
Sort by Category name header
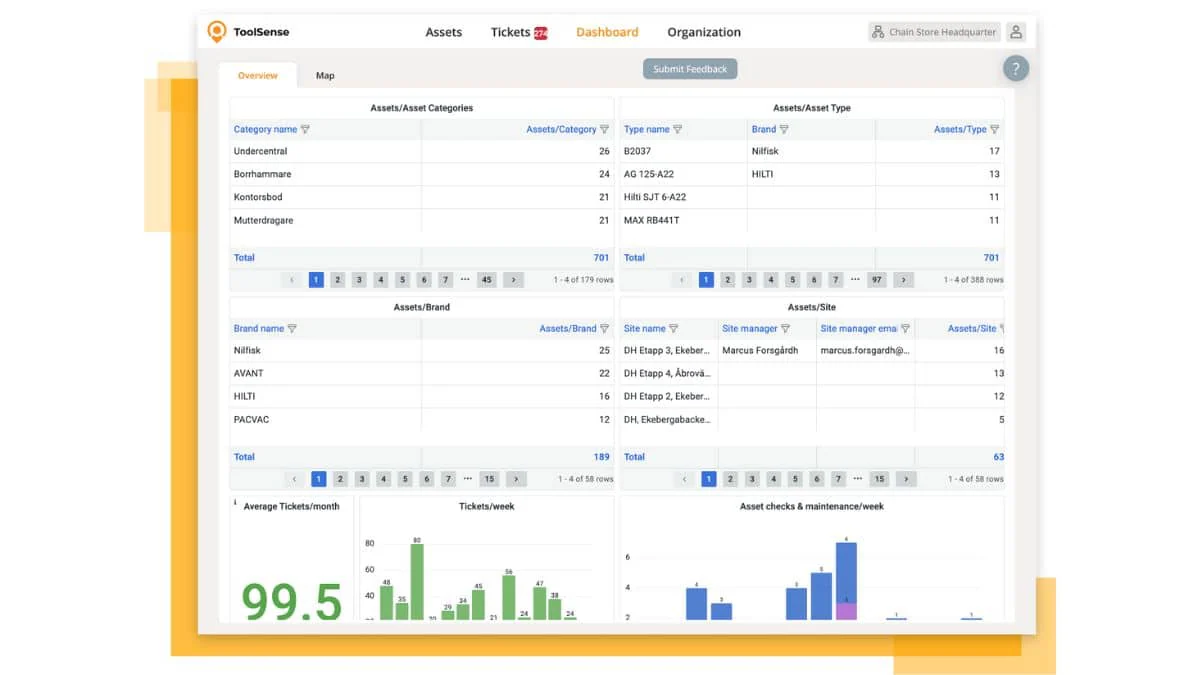265,129
